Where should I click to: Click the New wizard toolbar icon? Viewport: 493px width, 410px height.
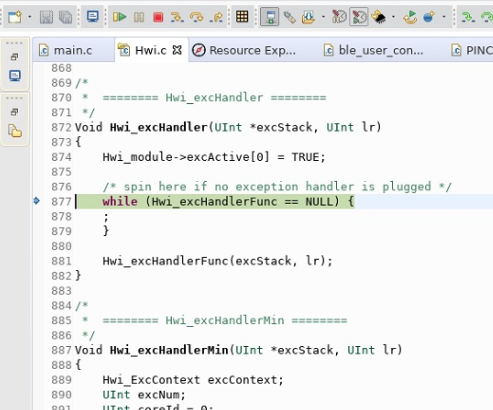point(15,17)
